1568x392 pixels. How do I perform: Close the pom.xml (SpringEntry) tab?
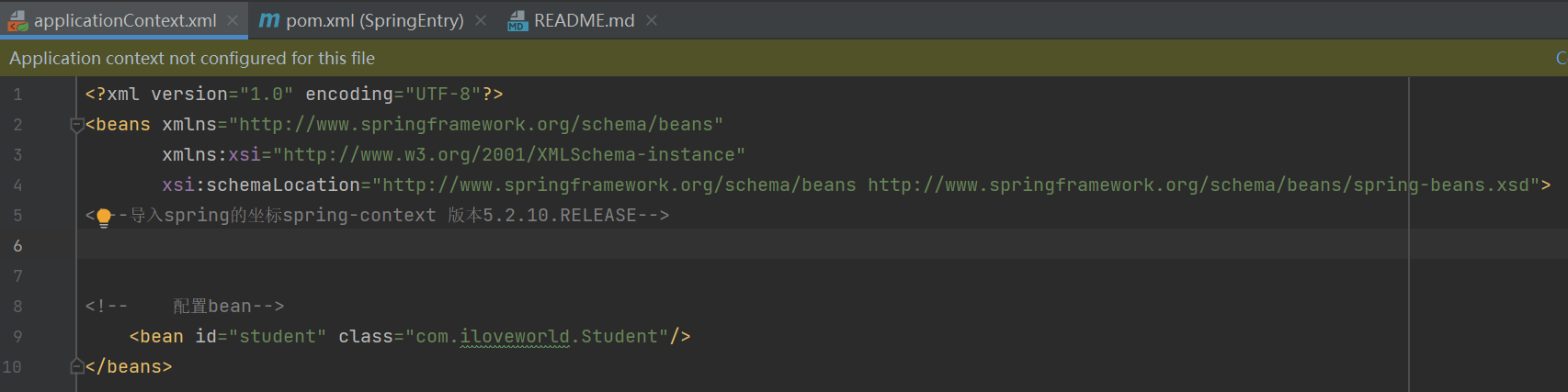481,20
